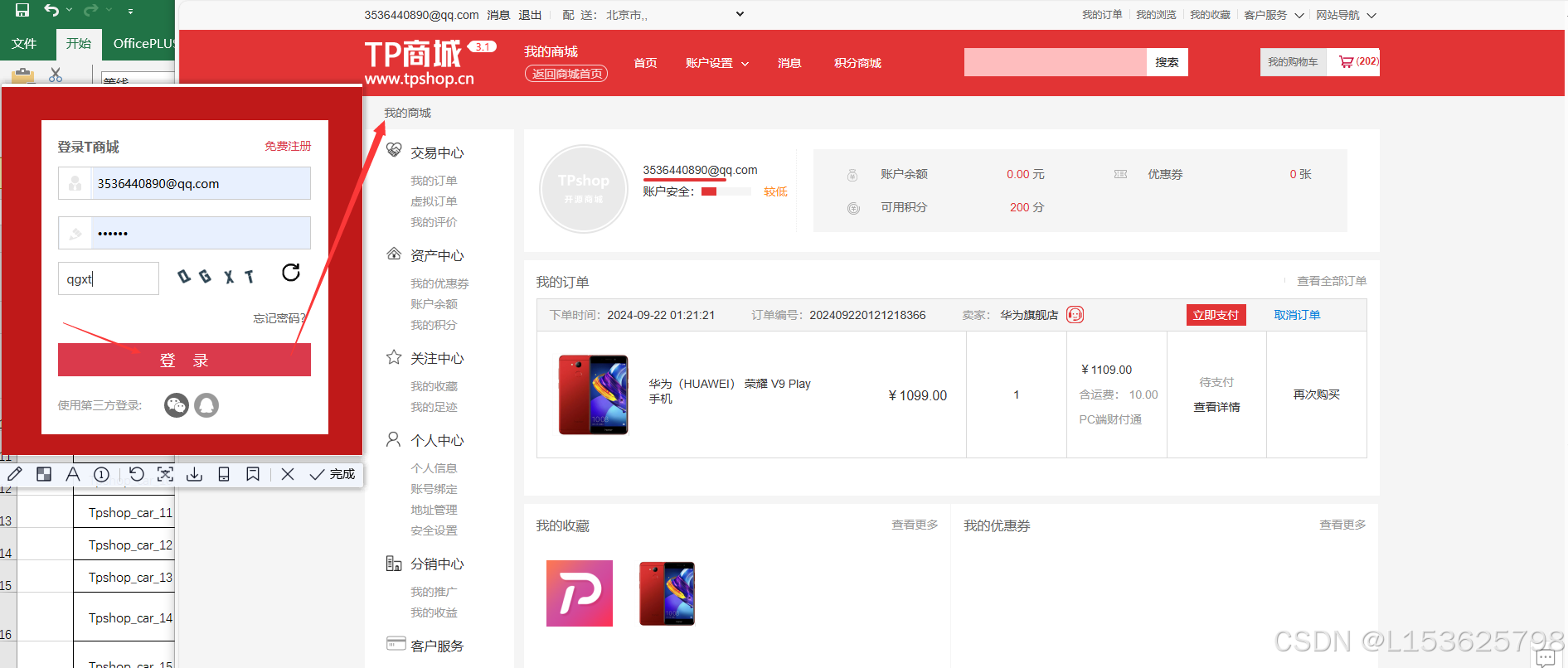This screenshot has height=668, width=1568.
Task: Go to 首页 nav item
Action: pos(645,63)
